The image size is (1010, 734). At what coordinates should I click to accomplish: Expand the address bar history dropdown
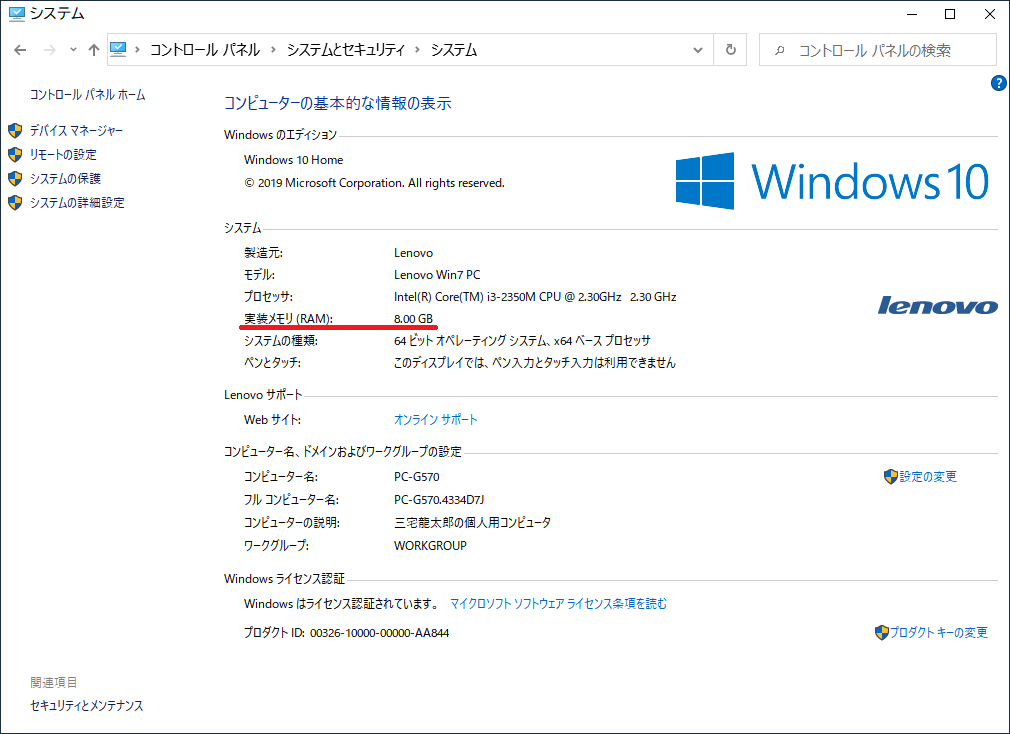pyautogui.click(x=698, y=50)
